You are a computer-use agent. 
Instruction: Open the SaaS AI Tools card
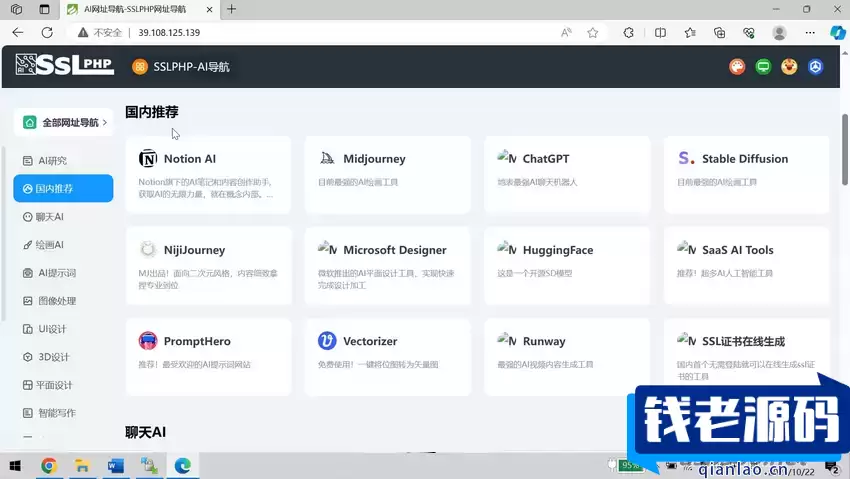click(746, 266)
